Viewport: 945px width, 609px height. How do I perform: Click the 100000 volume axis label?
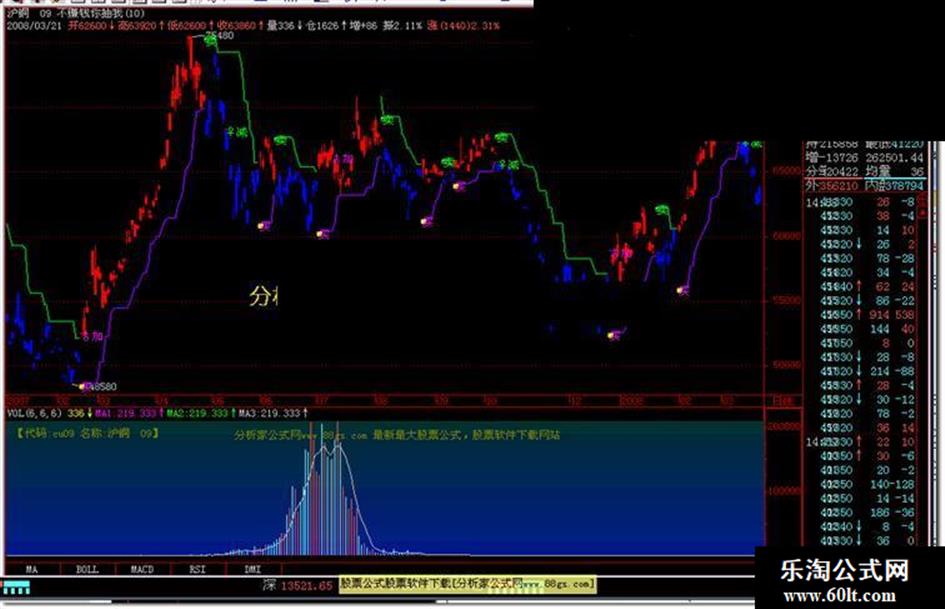click(785, 491)
